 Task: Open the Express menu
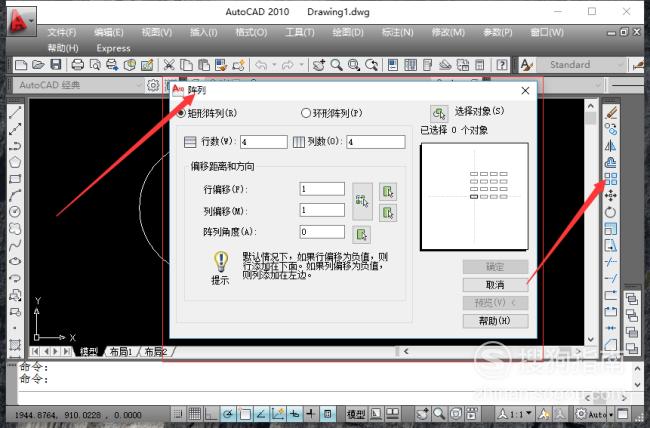click(x=113, y=49)
